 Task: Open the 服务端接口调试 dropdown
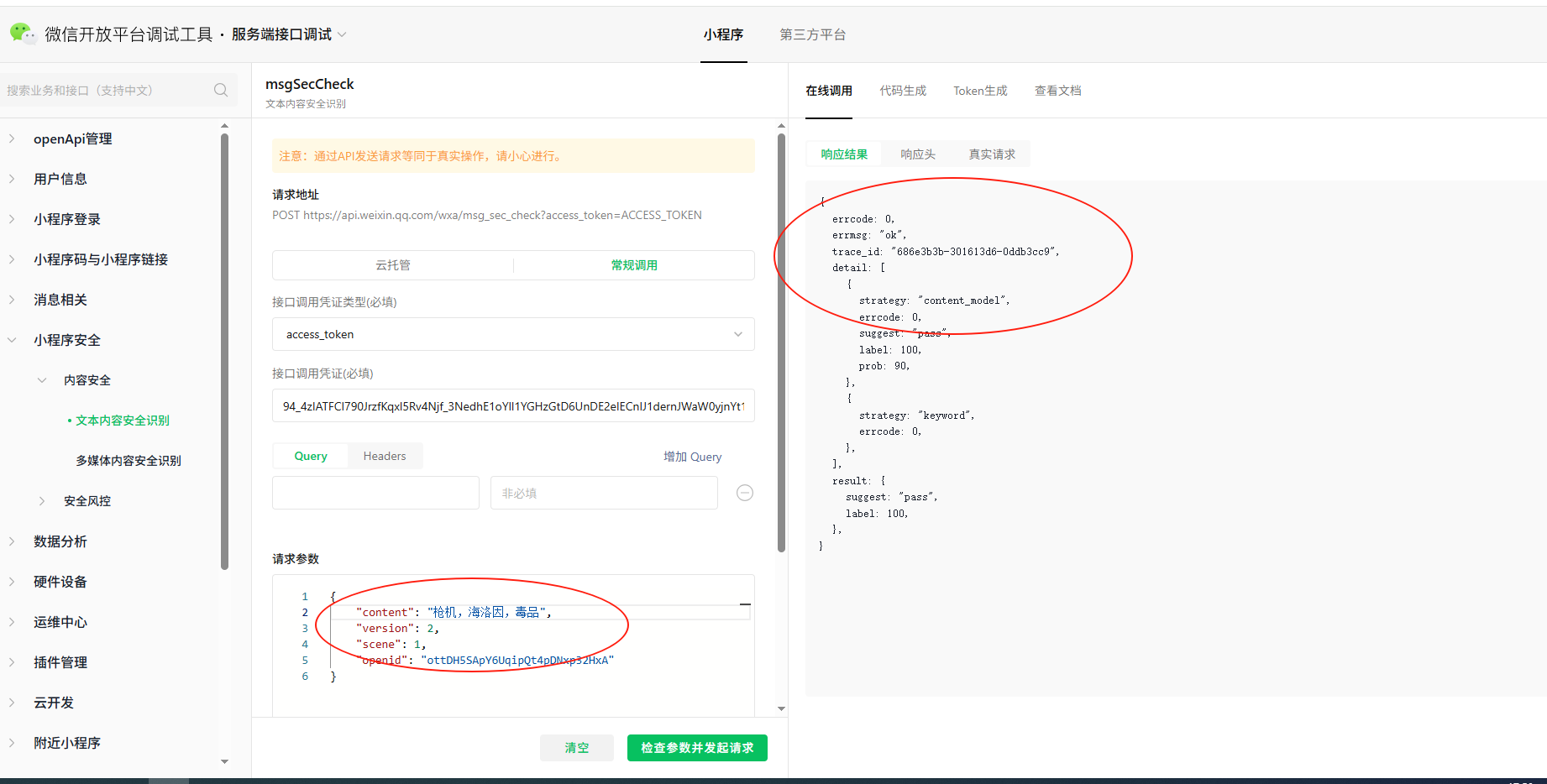pos(289,34)
